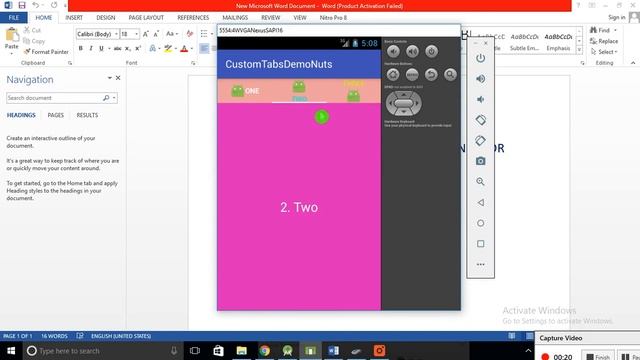
Task: Toggle Superscript formatting
Action: click(138, 48)
